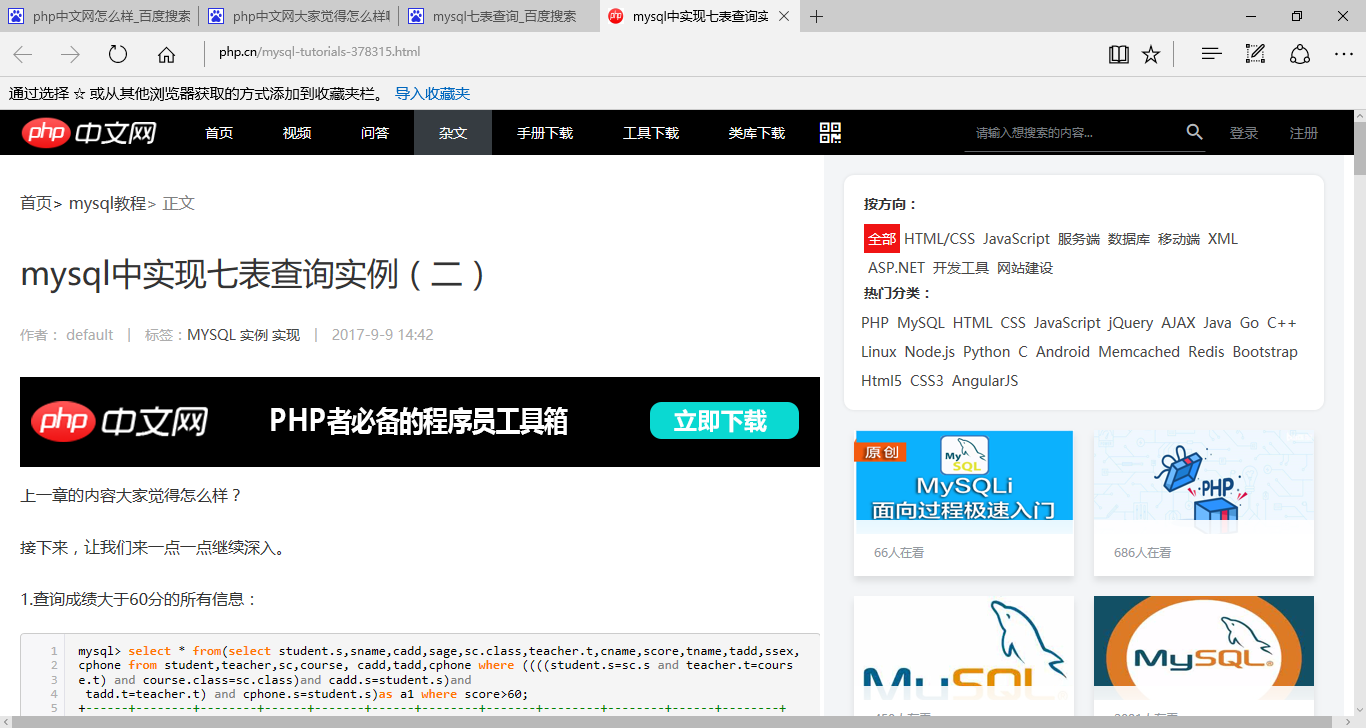The image size is (1366, 728).
Task: Open the jQuery hot category
Action: click(x=1131, y=323)
